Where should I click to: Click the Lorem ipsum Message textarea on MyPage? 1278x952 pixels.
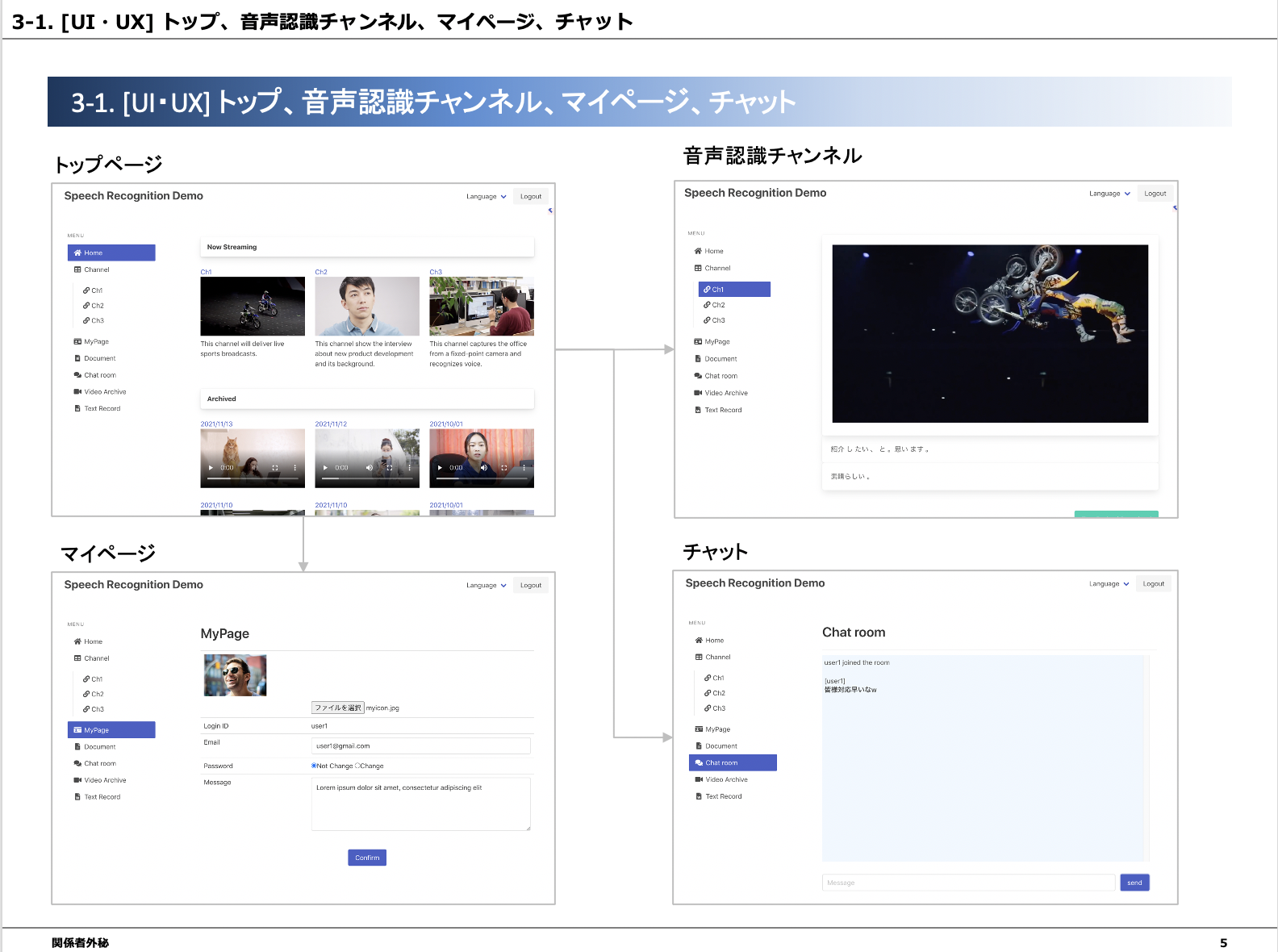[x=421, y=804]
